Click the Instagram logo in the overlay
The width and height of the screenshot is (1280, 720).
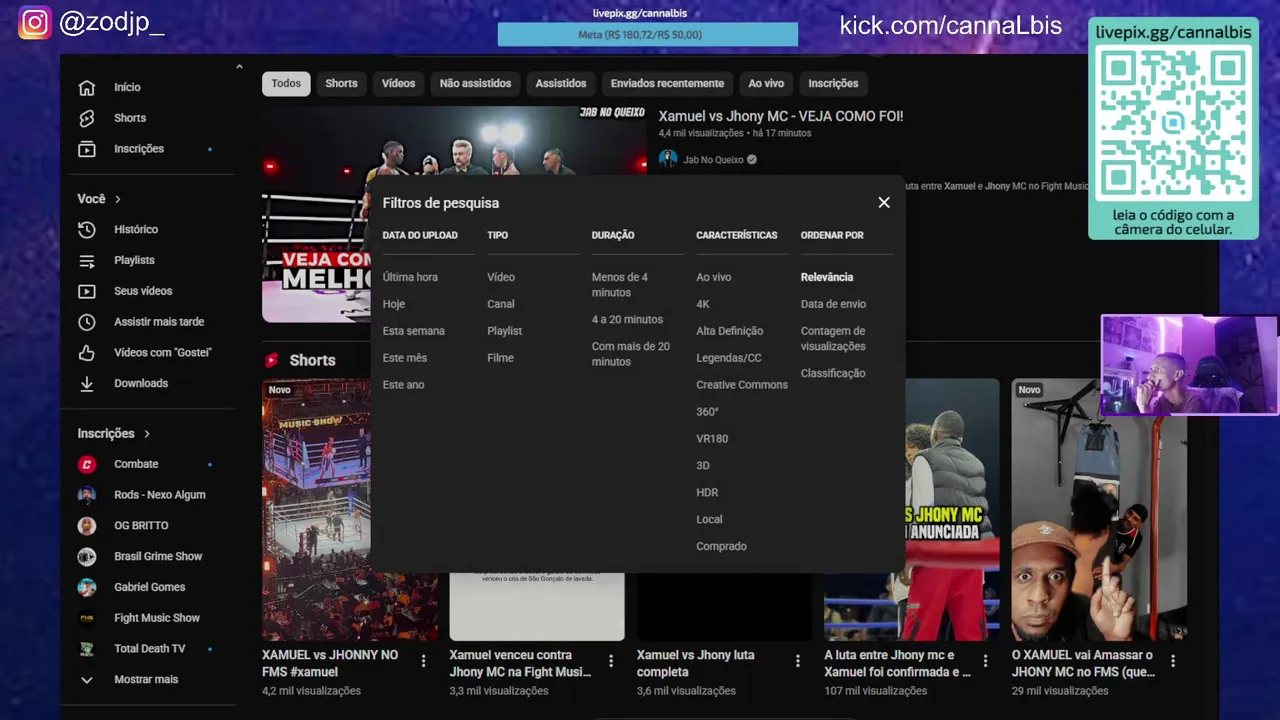(35, 23)
